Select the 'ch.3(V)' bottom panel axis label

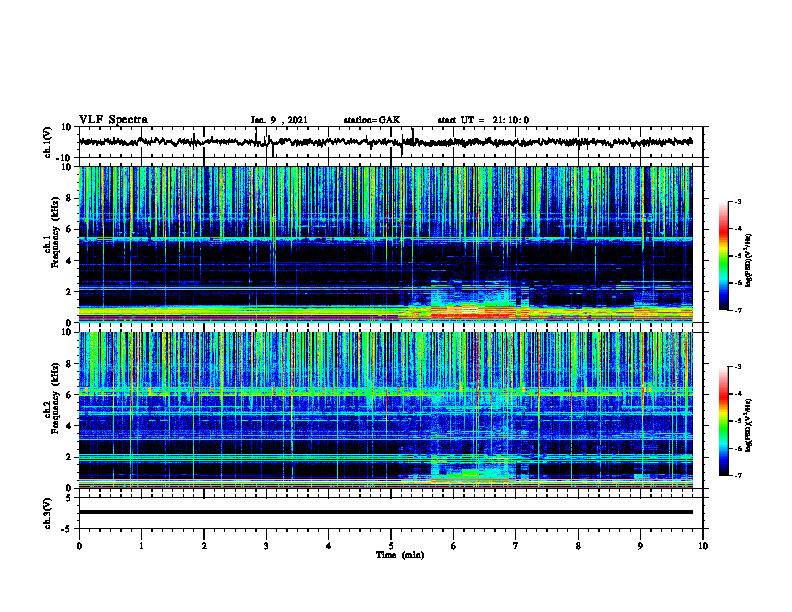tap(48, 514)
